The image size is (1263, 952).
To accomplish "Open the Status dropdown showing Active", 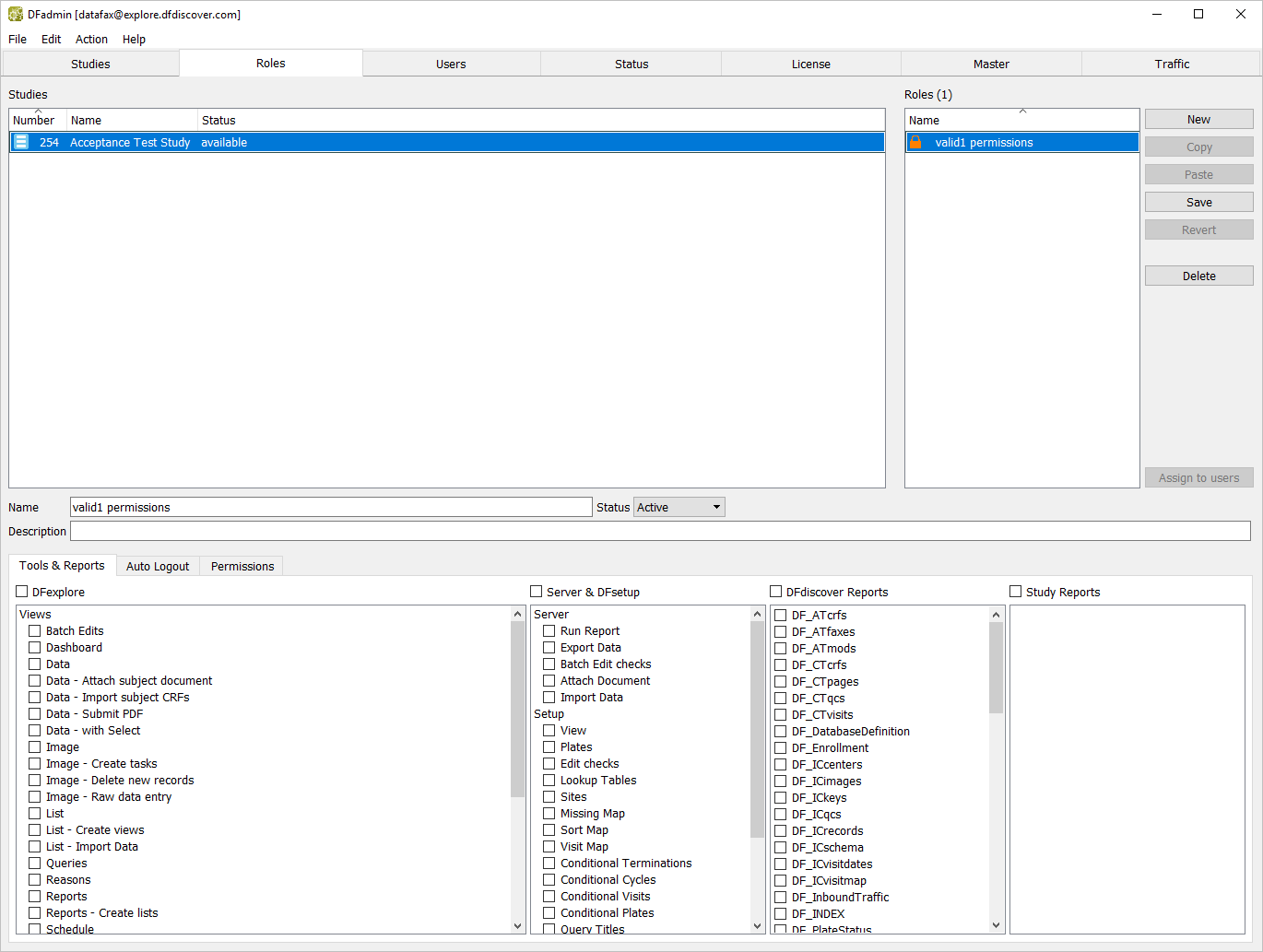I will (679, 508).
